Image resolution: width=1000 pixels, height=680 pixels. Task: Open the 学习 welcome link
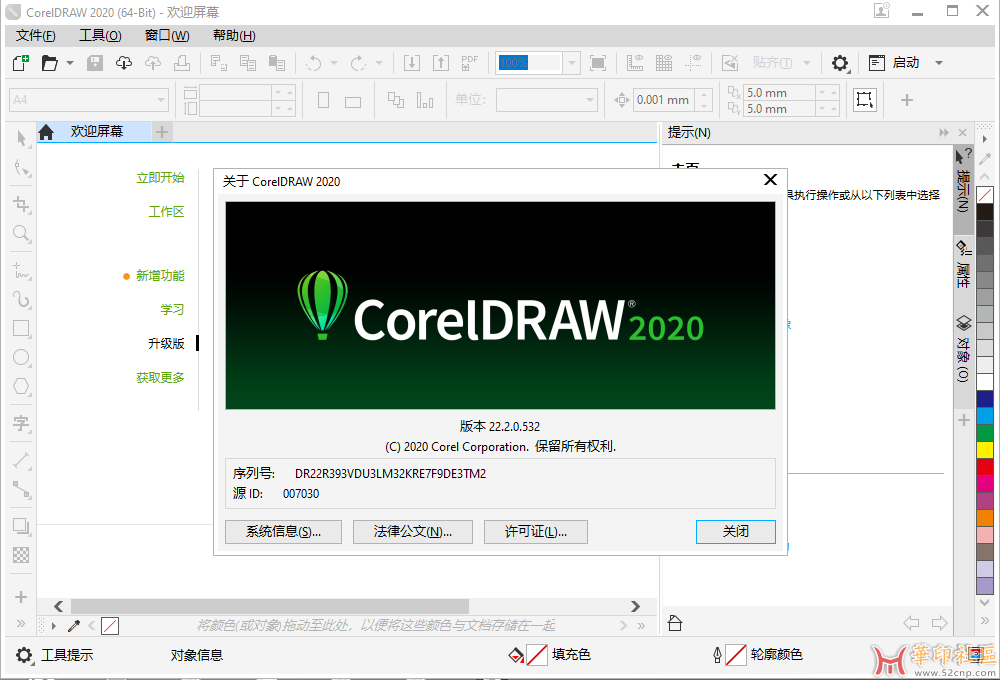[x=172, y=309]
